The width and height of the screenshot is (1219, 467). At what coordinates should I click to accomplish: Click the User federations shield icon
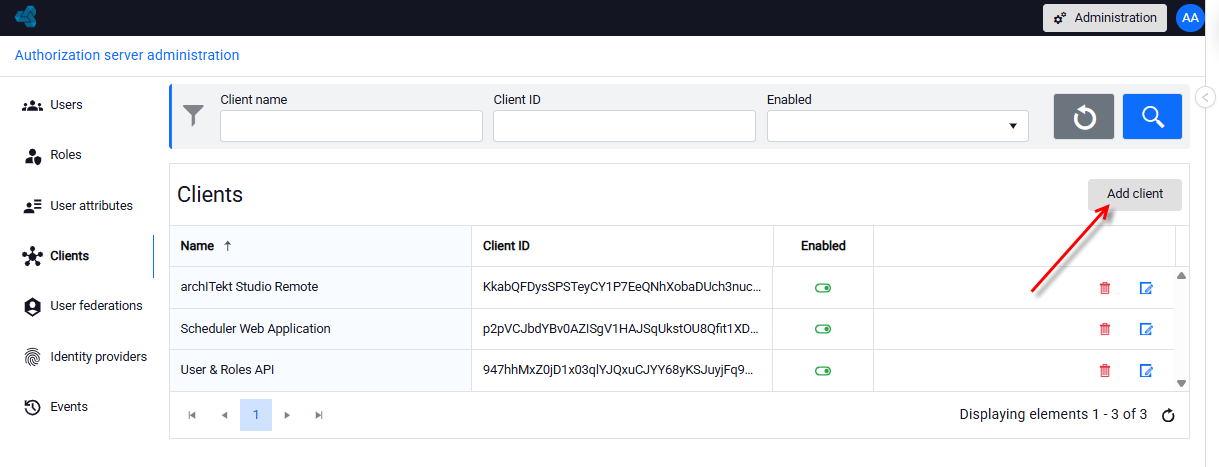pyautogui.click(x=32, y=307)
